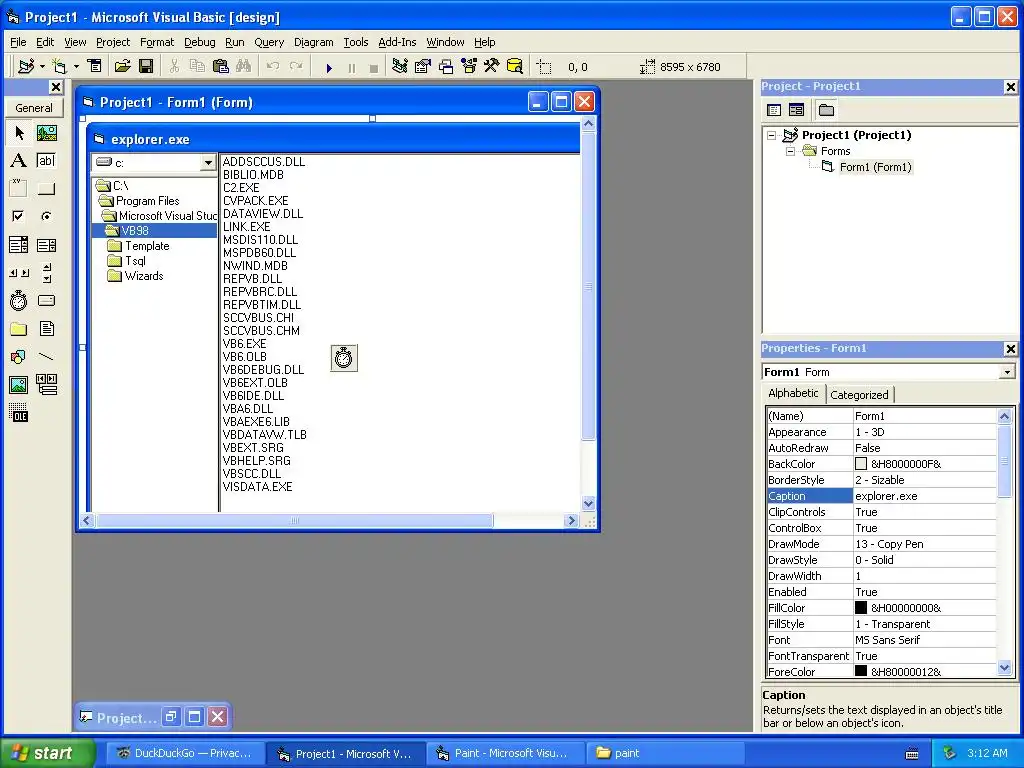Select the CheckBox control in the toolbox
The height and width of the screenshot is (768, 1024).
(19, 216)
